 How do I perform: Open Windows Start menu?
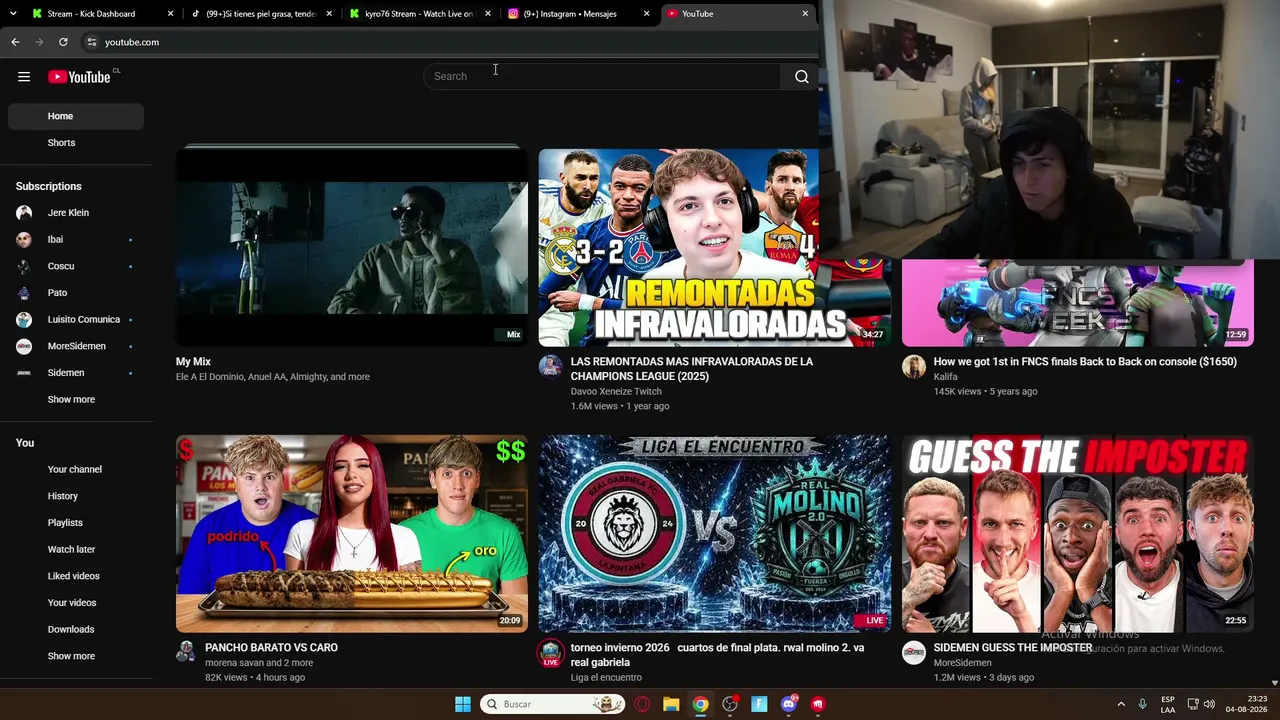(463, 704)
